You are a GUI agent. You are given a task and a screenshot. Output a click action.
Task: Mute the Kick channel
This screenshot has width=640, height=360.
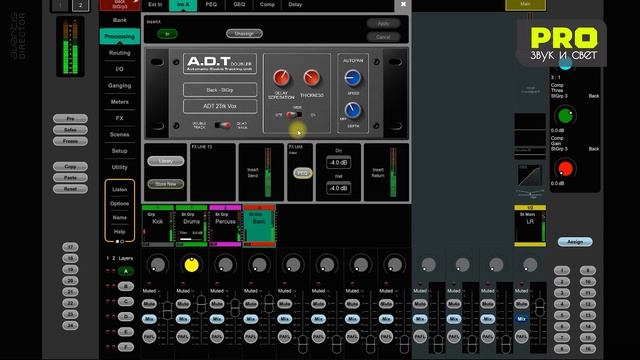coord(149,304)
